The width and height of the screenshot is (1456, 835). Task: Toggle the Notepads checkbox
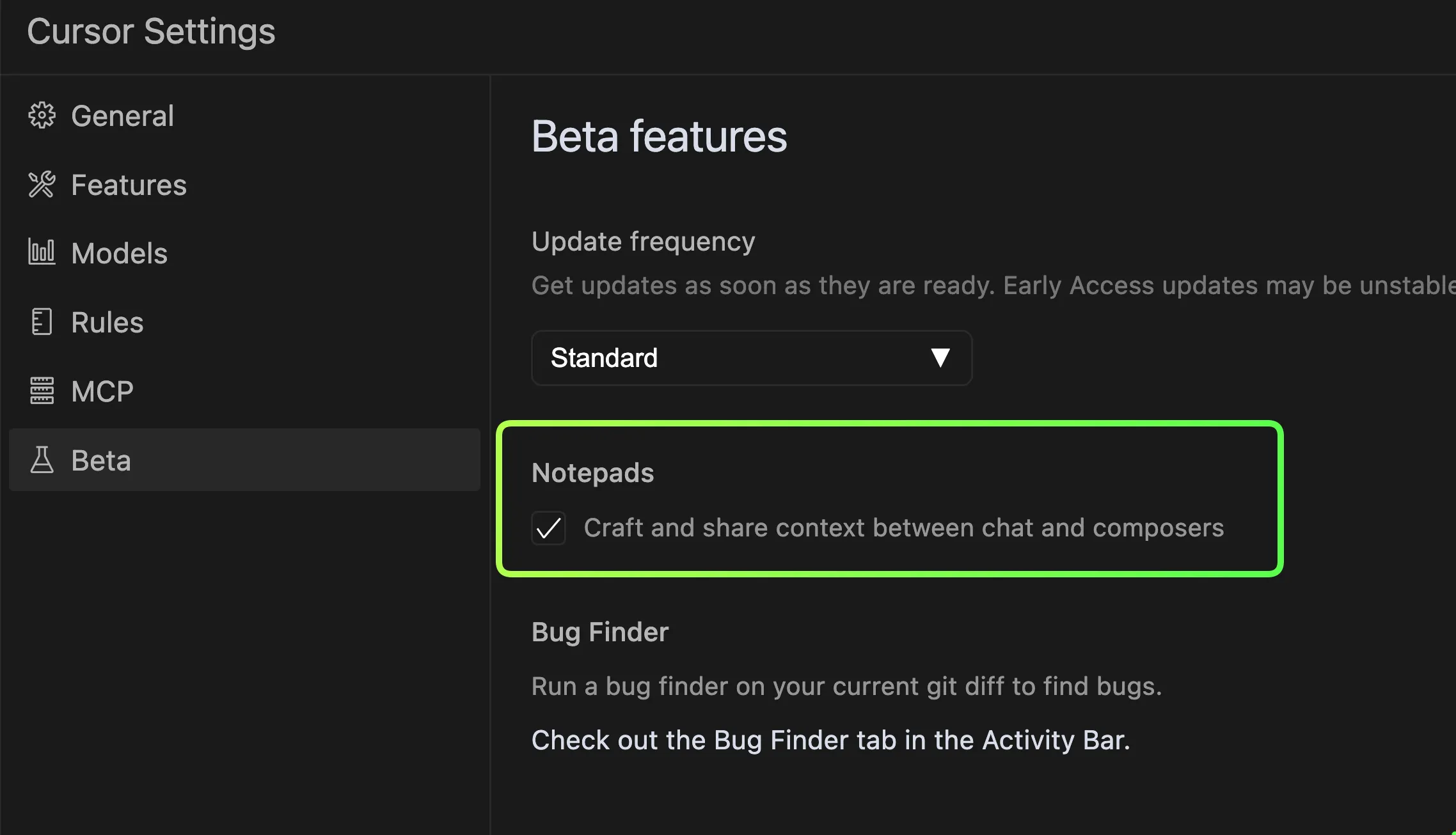point(549,528)
